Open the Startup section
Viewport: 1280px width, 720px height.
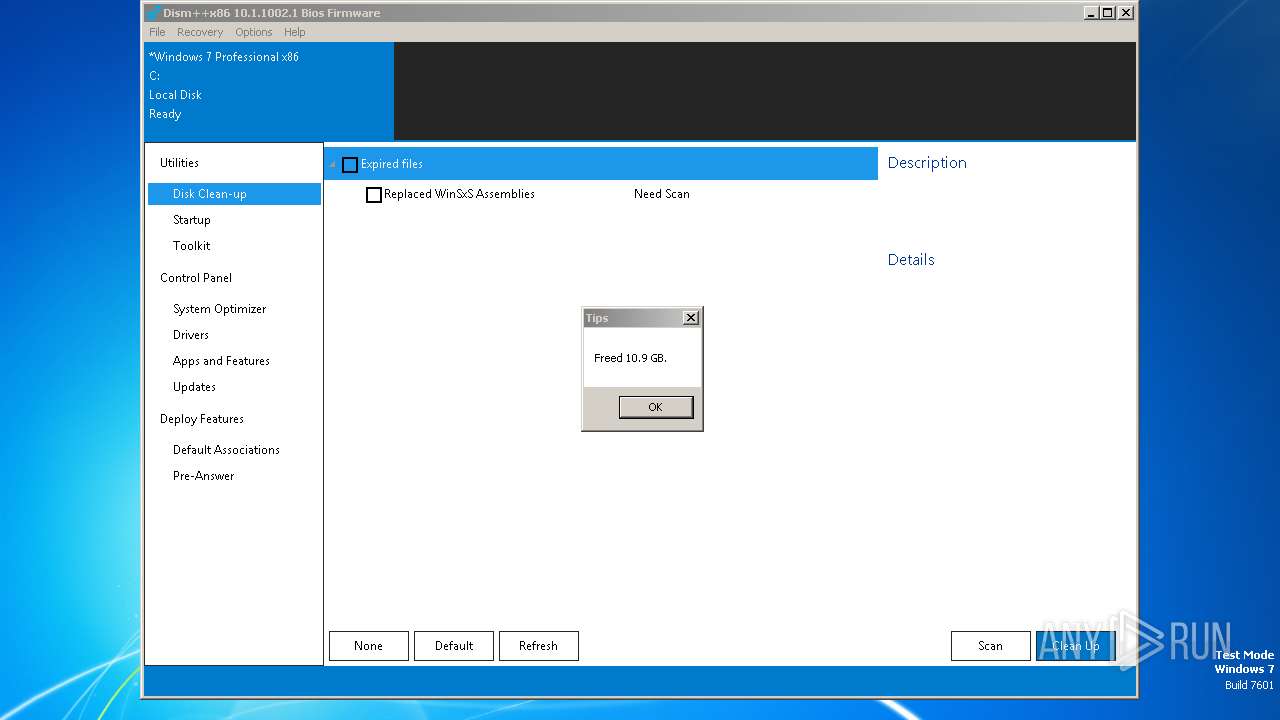click(192, 220)
